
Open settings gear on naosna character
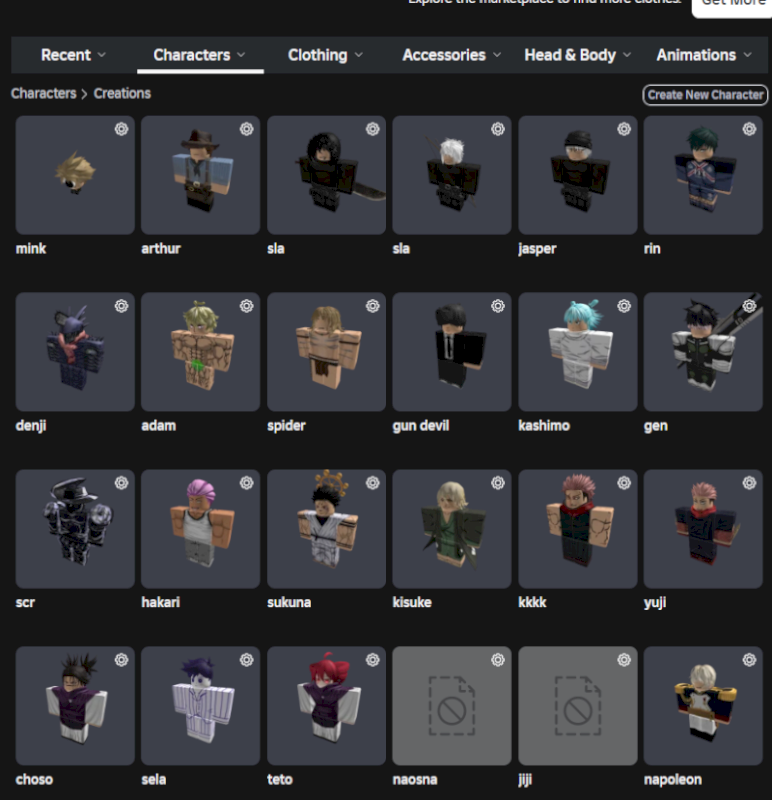pyautogui.click(x=498, y=660)
